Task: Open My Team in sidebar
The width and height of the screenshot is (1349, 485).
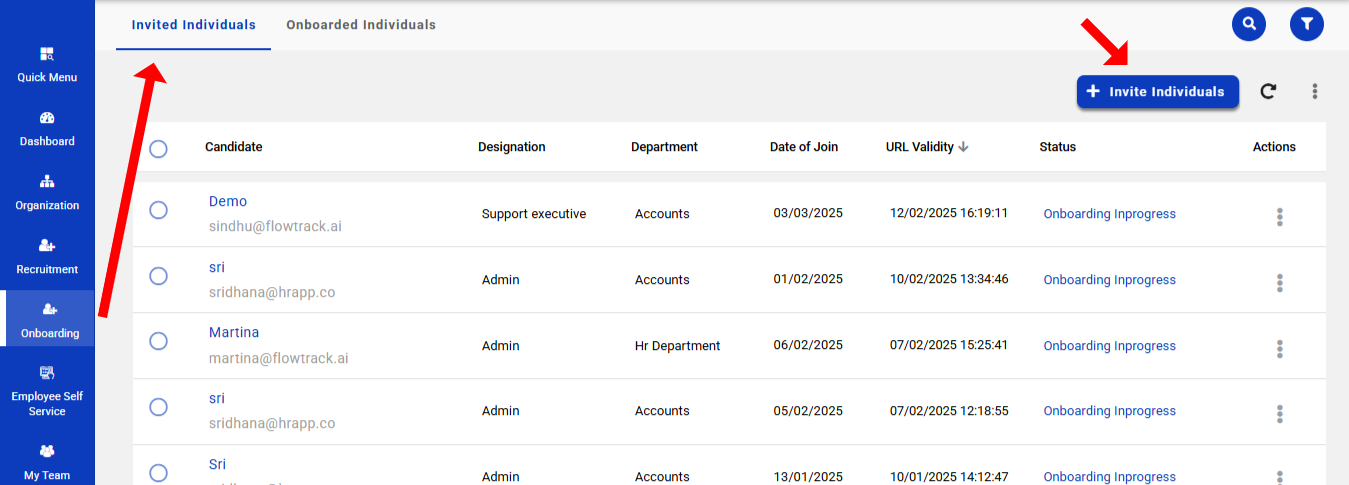Action: coord(47,463)
